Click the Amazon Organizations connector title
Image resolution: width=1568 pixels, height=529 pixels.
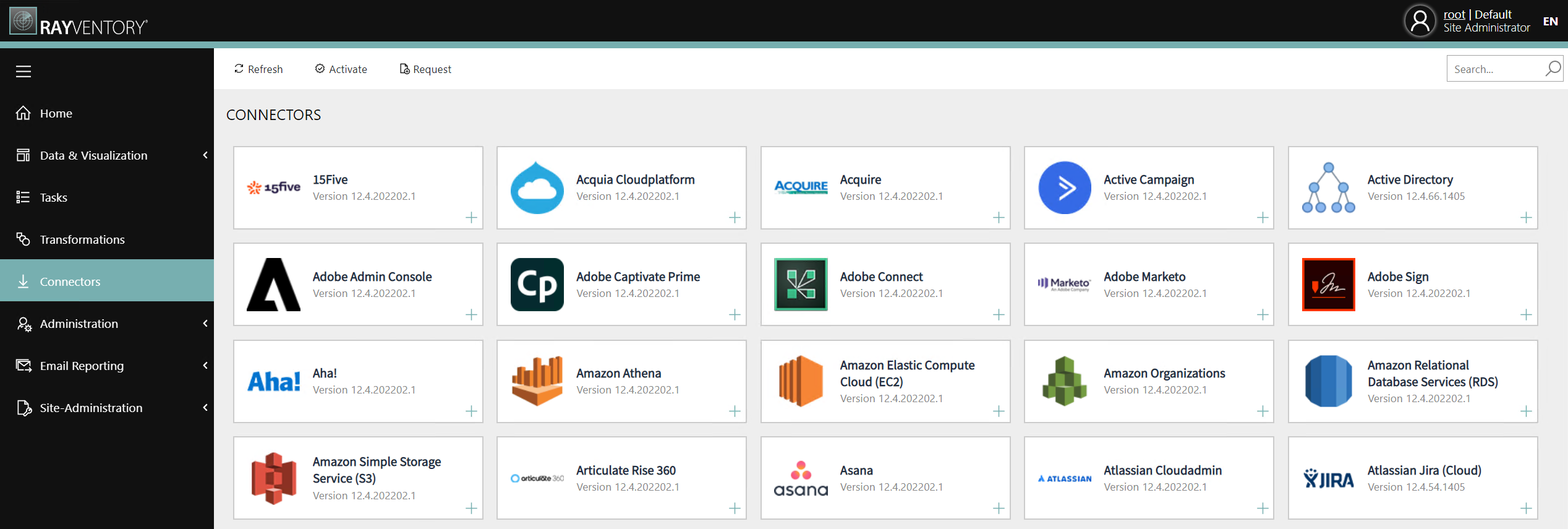(x=1164, y=373)
